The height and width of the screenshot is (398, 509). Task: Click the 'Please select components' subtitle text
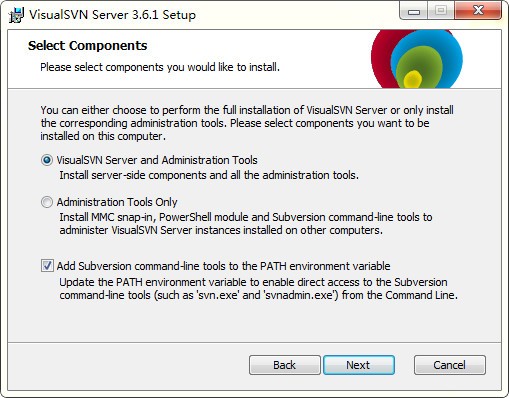pos(160,67)
